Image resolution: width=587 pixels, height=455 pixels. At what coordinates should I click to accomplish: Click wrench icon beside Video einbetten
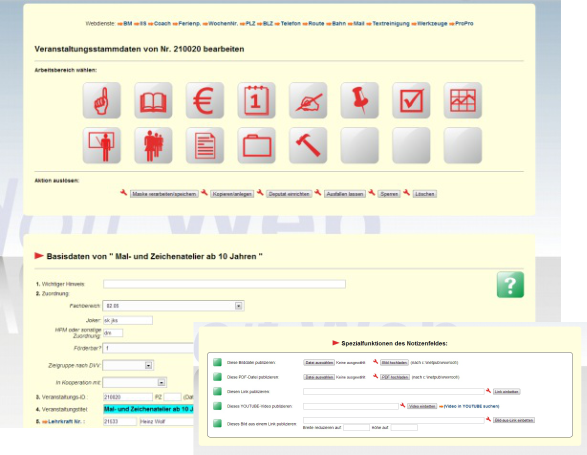pyautogui.click(x=402, y=405)
